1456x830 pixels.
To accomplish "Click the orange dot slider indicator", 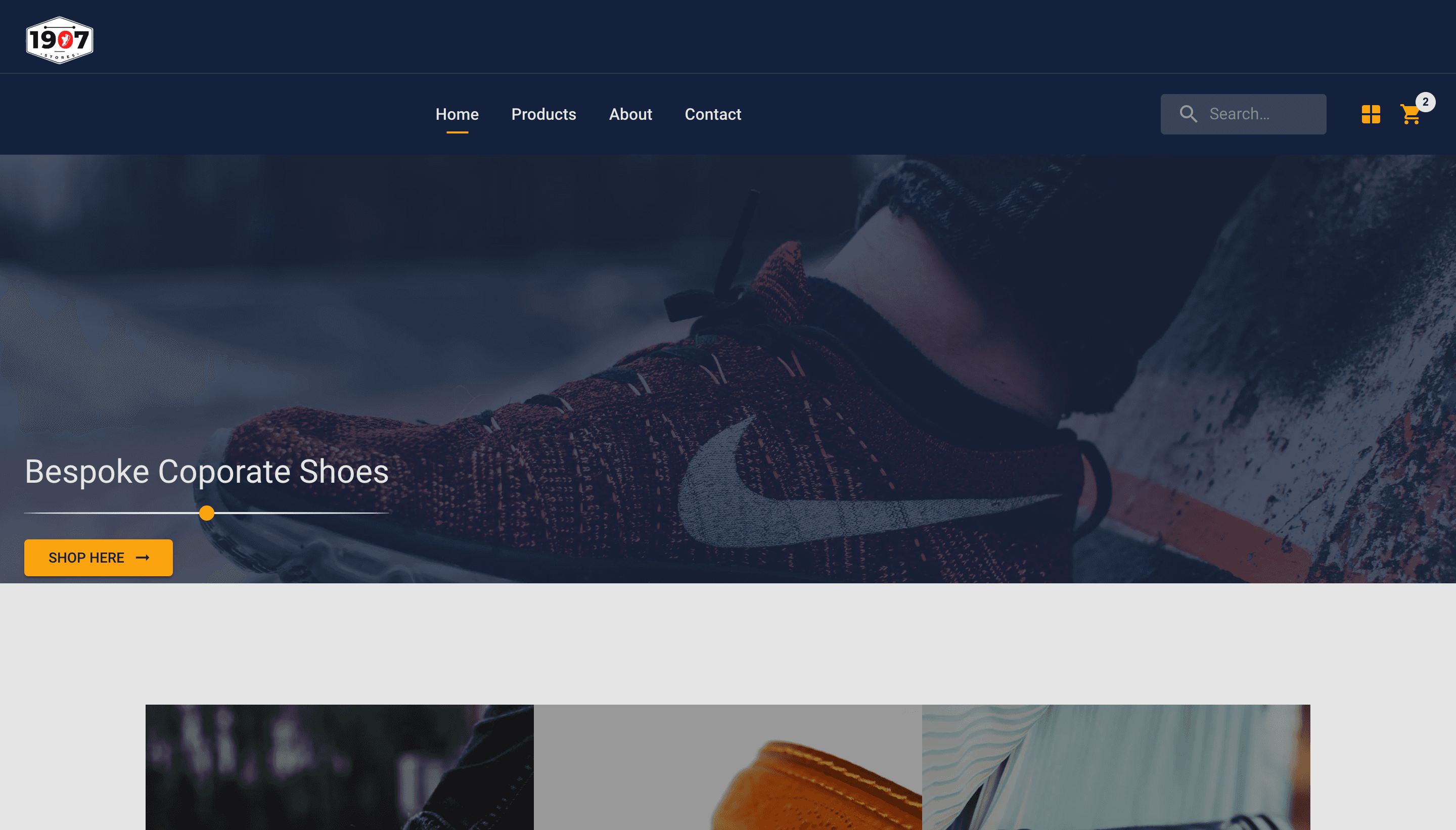I will [206, 513].
